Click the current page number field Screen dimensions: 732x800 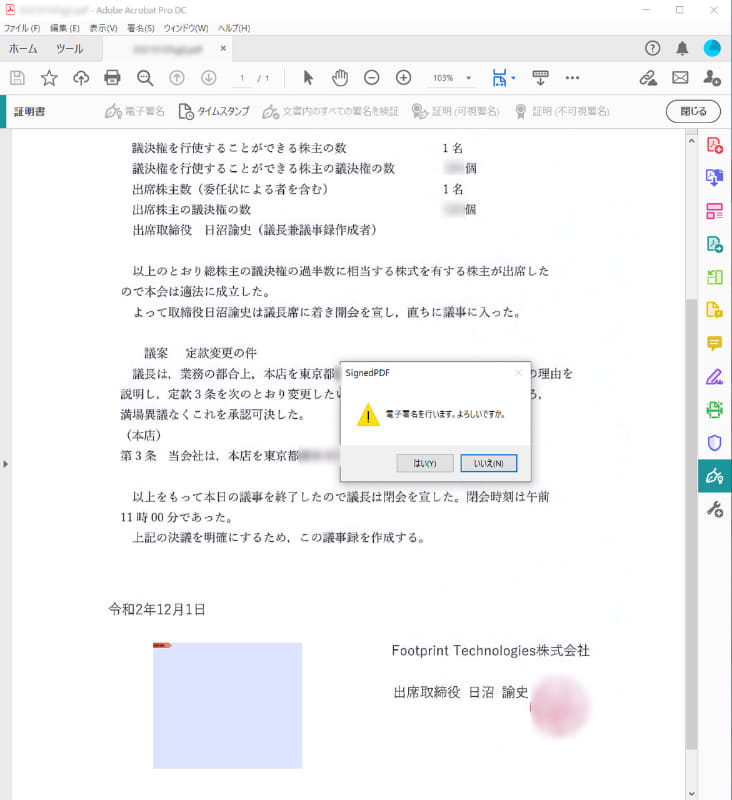[242, 78]
